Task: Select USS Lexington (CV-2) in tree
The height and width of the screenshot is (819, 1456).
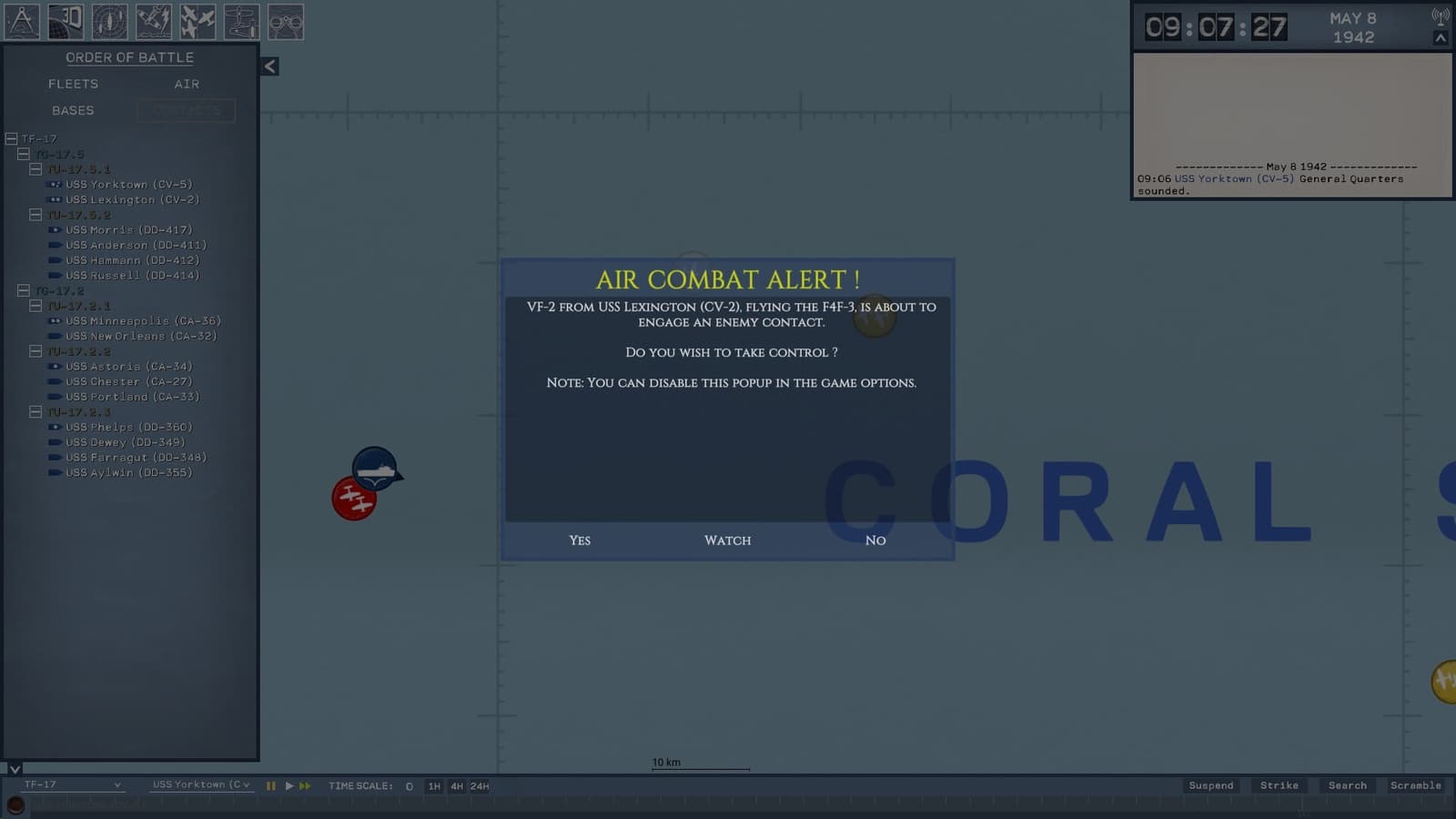Action: (x=133, y=199)
